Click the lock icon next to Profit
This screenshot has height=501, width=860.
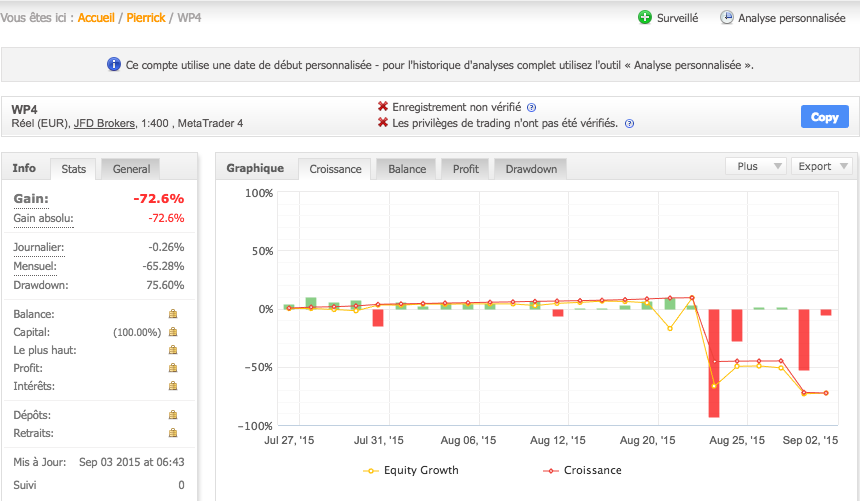173,368
